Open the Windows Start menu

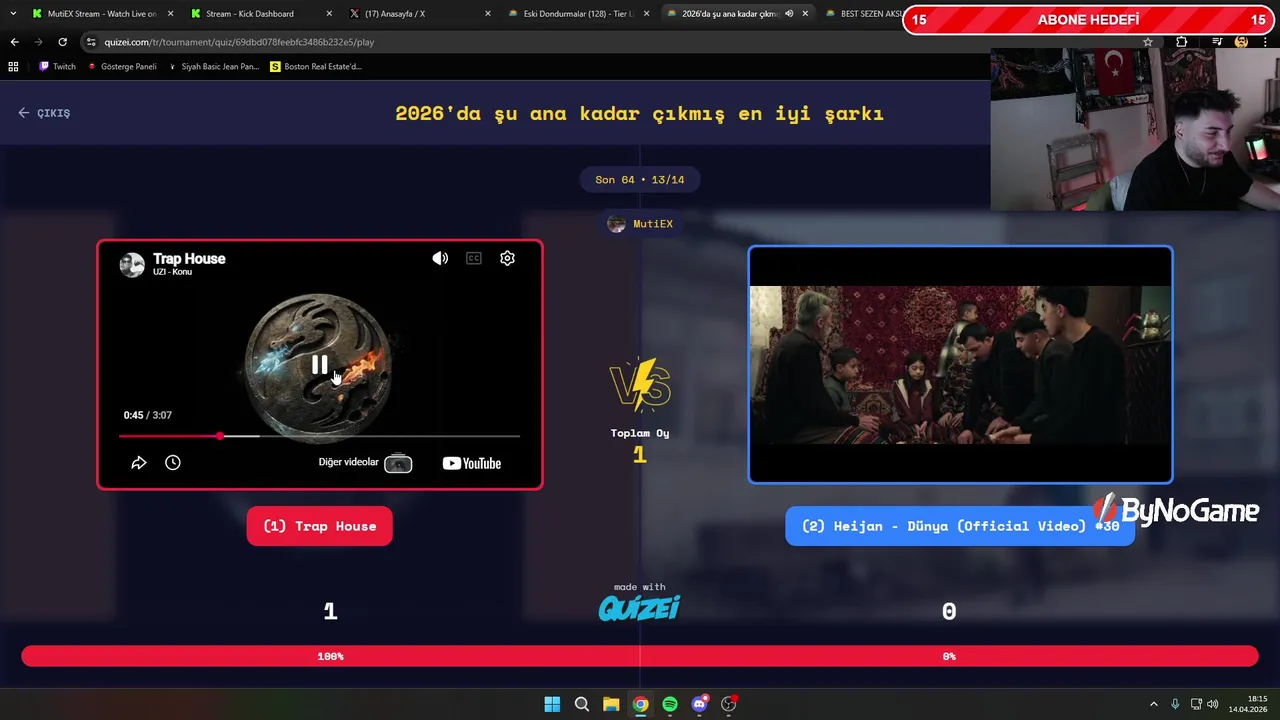[552, 704]
